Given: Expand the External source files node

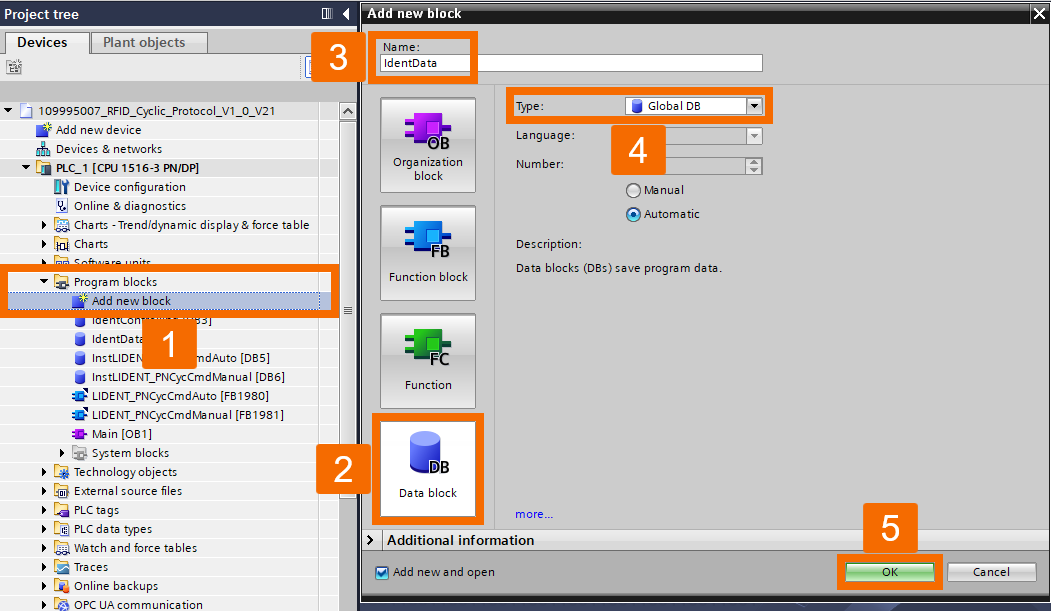Looking at the screenshot, I should [x=44, y=491].
